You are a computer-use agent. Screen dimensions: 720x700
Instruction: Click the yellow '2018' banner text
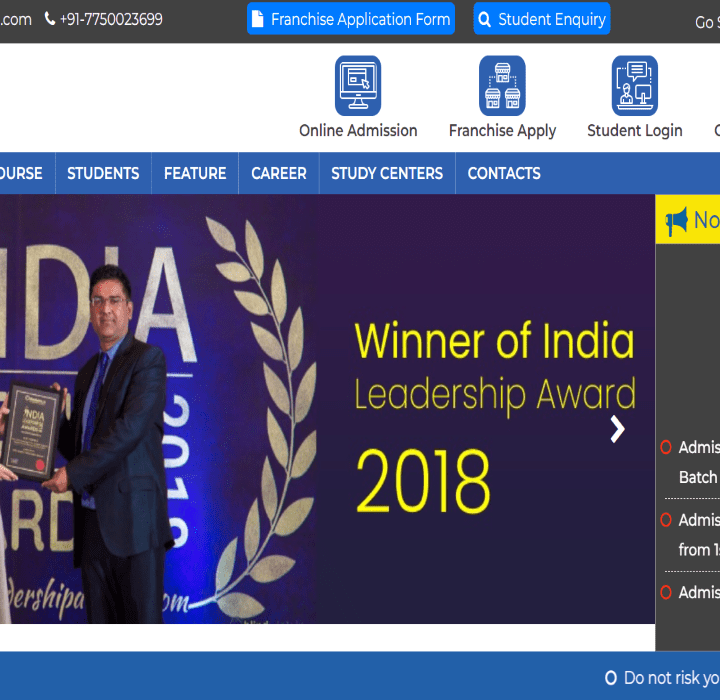pyautogui.click(x=423, y=481)
